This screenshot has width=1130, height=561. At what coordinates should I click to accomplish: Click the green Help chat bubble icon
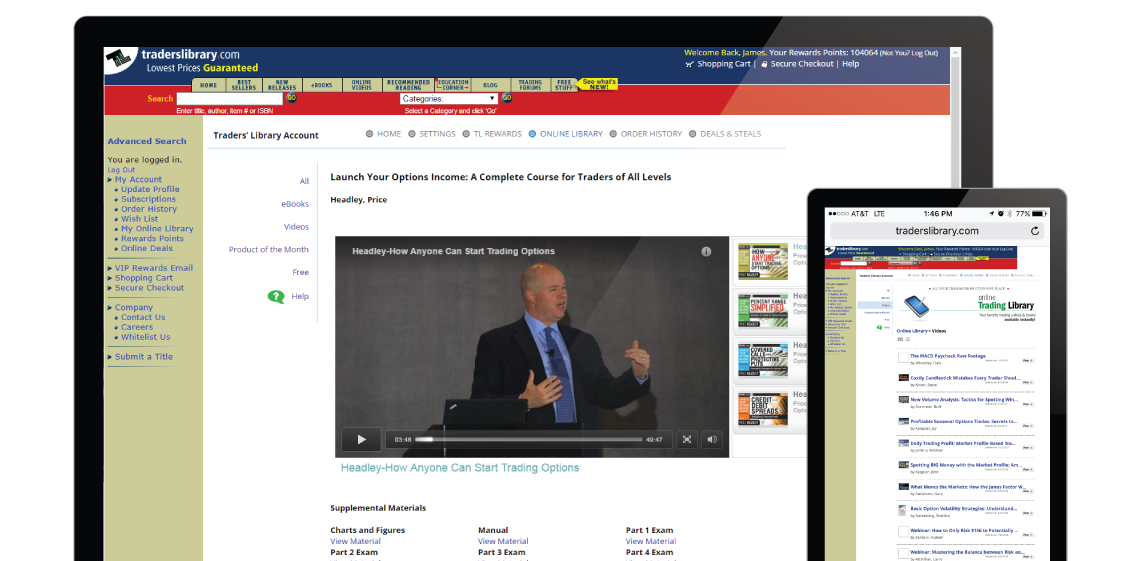(276, 297)
